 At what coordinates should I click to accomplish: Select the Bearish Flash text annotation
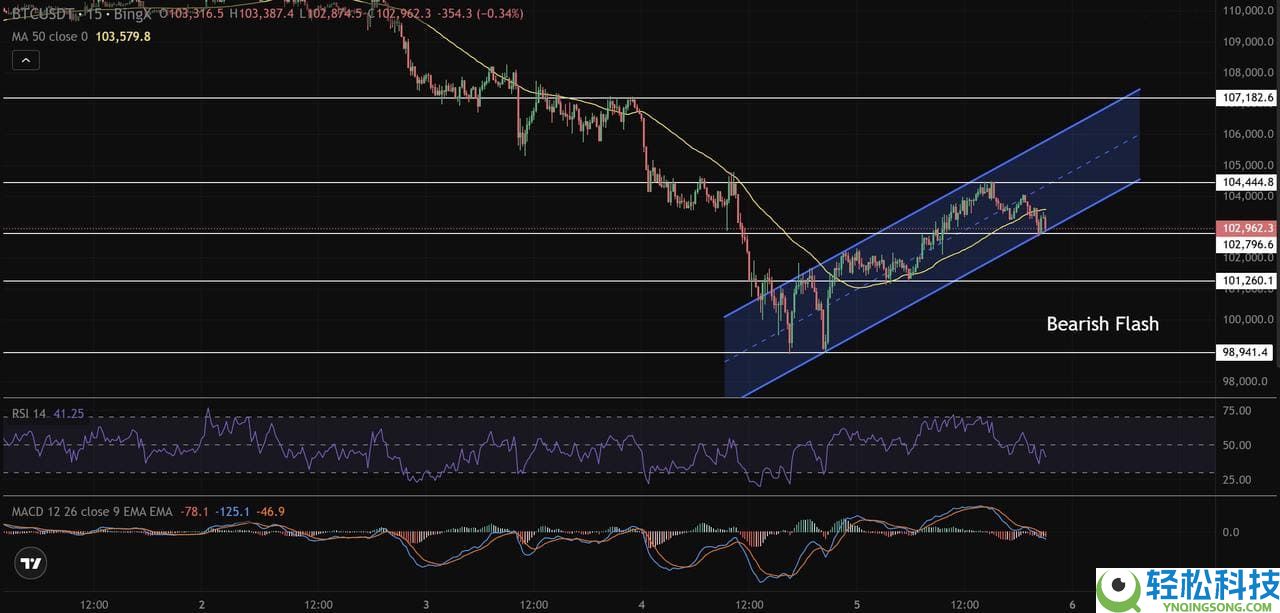click(1102, 323)
